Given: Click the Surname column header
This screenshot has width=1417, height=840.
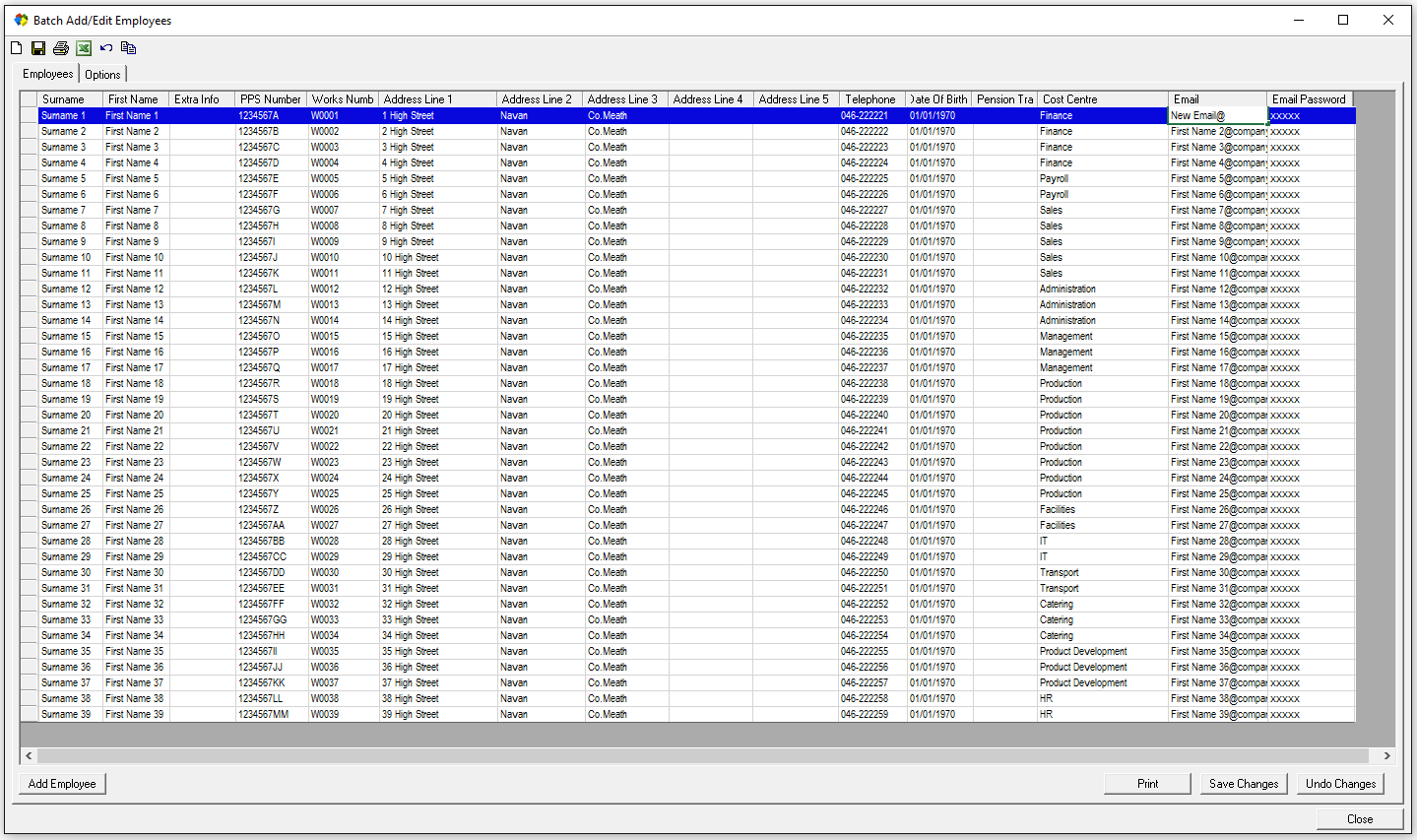Looking at the screenshot, I should tap(69, 99).
